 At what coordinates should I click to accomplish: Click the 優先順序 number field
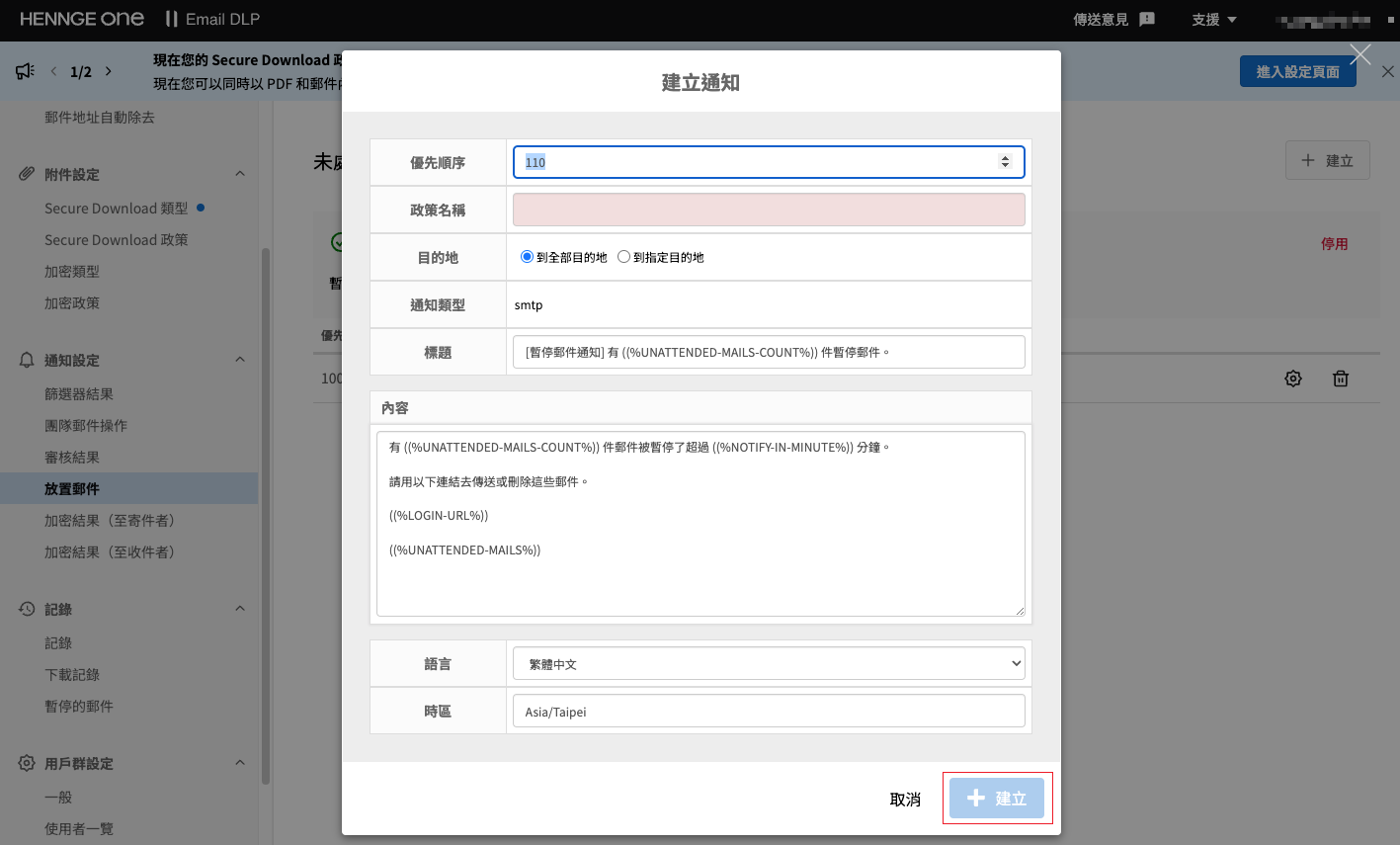(769, 162)
